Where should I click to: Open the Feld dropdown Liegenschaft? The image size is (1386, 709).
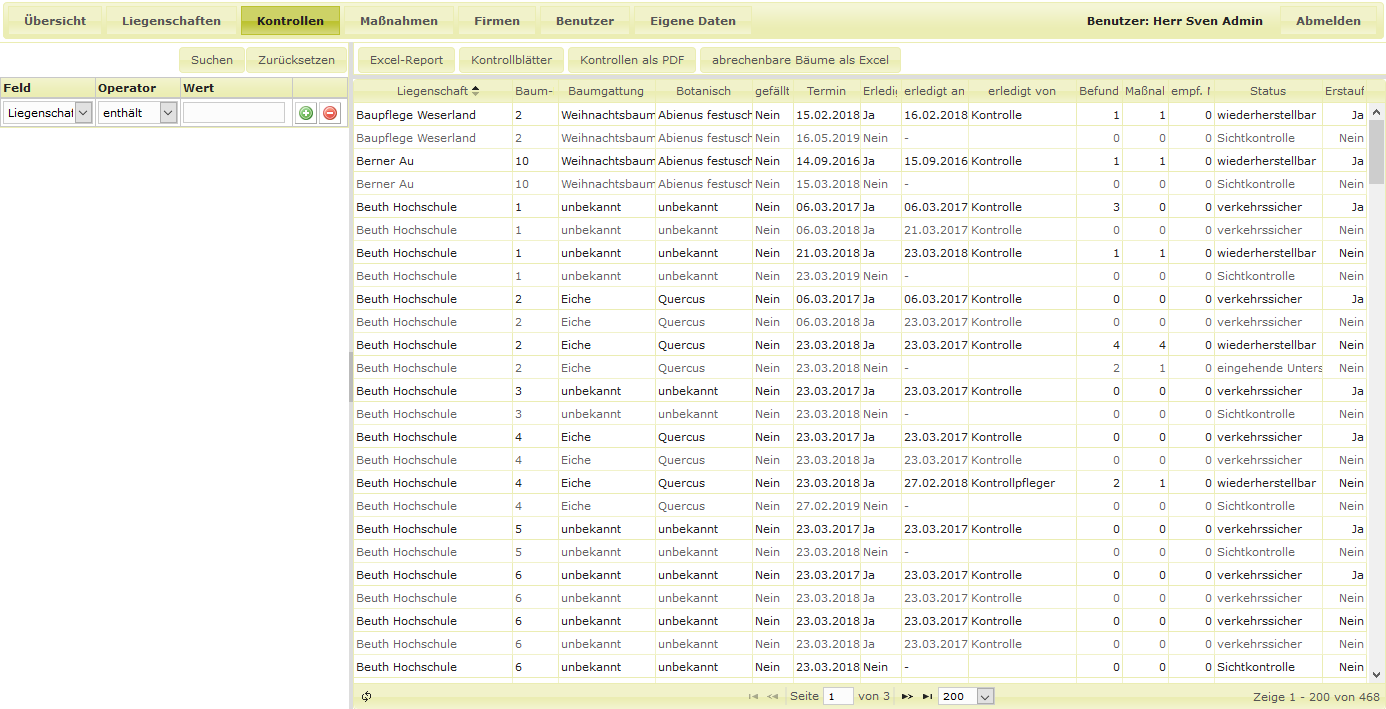tap(48, 113)
